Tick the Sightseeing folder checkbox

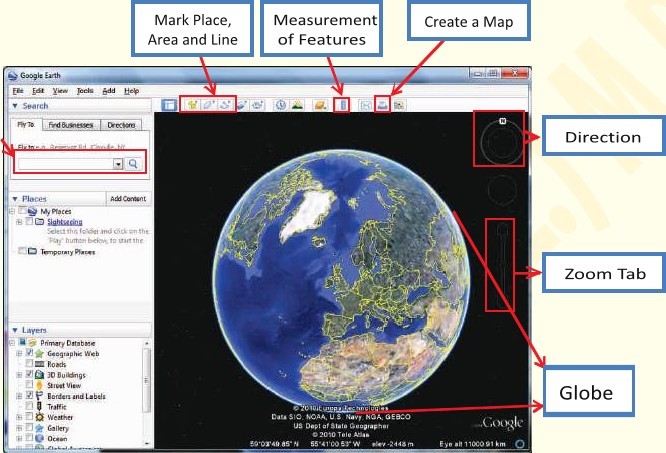click(29, 221)
